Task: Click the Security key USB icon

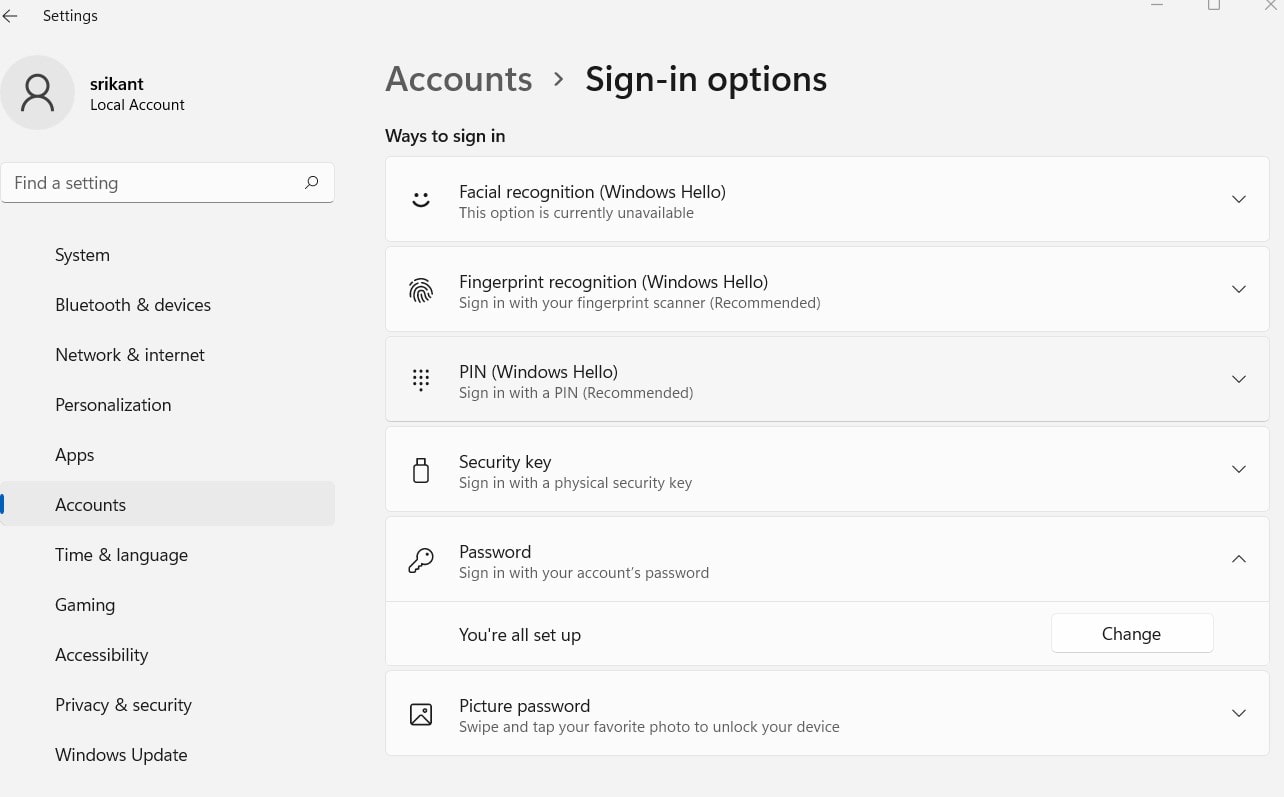Action: tap(421, 470)
